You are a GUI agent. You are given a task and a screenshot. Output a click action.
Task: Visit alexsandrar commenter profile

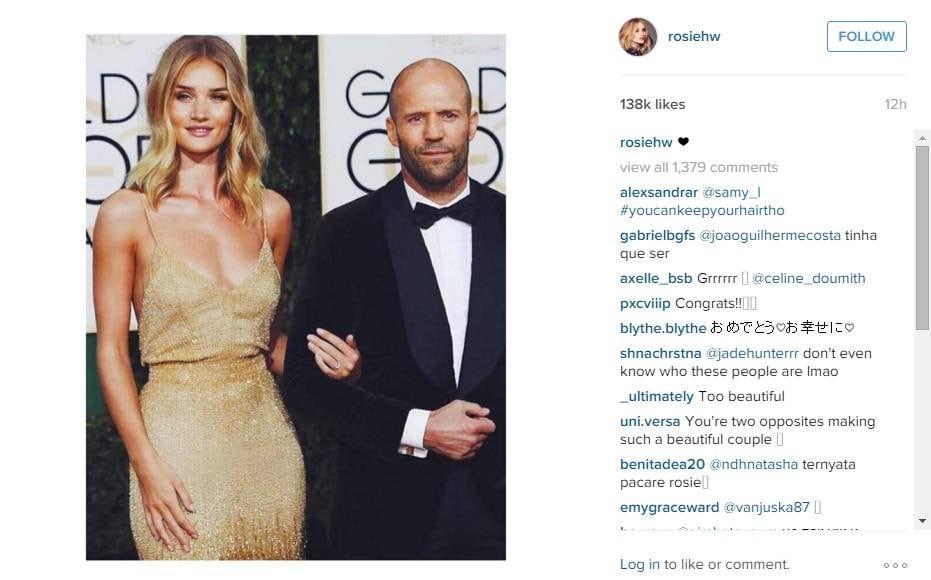point(658,192)
